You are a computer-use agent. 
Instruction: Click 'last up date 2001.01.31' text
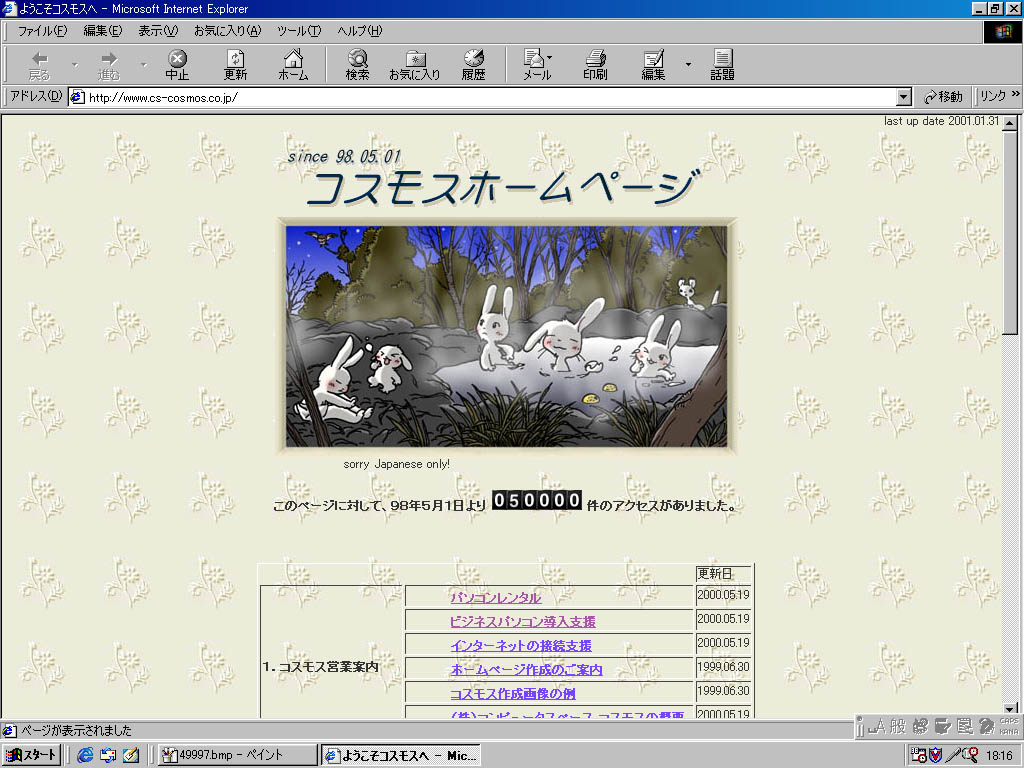pos(941,121)
